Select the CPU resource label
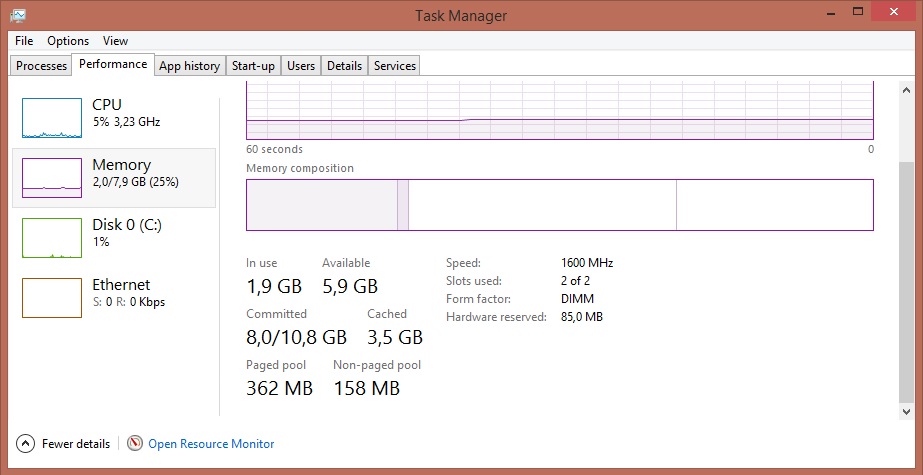Viewport: 923px width, 475px height. [x=107, y=105]
